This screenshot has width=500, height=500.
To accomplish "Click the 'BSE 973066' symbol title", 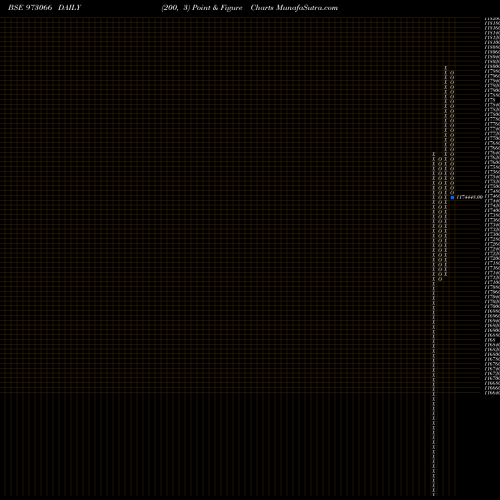I will pyautogui.click(x=30, y=8).
